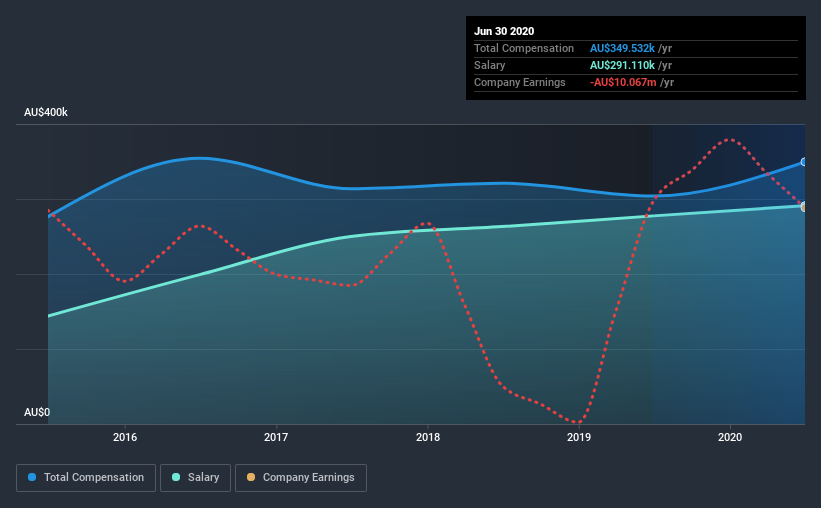Toggle the Total Compensation legend button

click(86, 478)
